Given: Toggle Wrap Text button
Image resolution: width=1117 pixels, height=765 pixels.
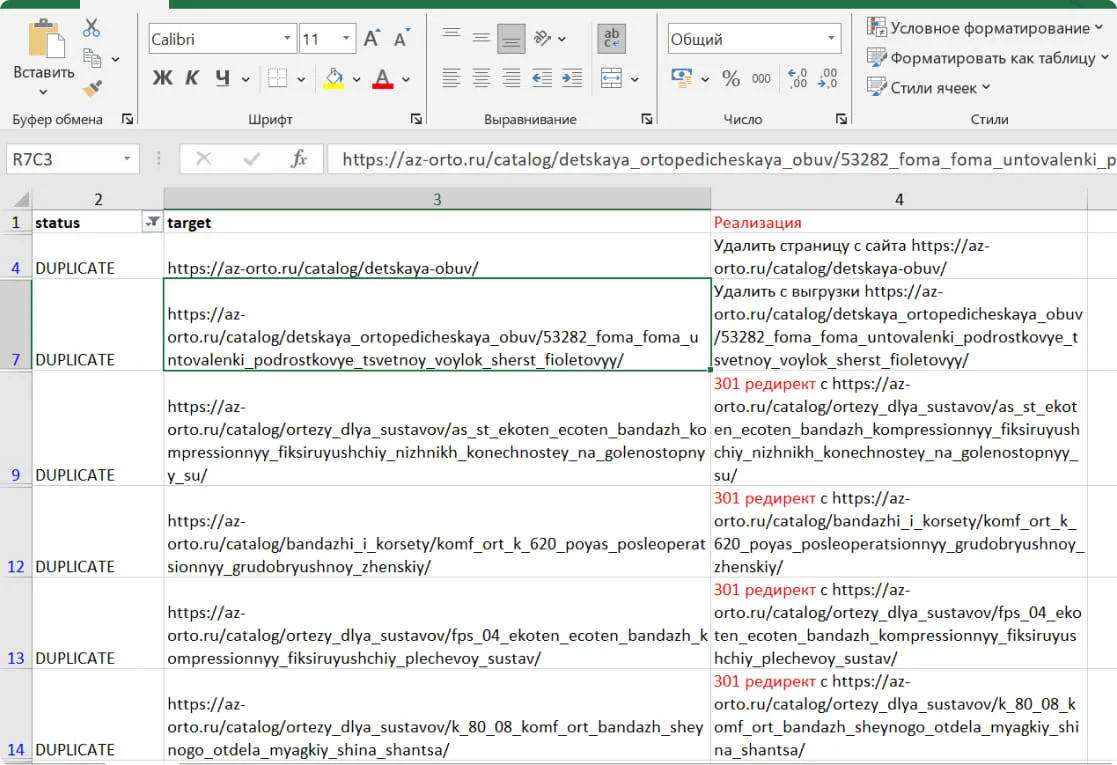Looking at the screenshot, I should click(x=611, y=39).
